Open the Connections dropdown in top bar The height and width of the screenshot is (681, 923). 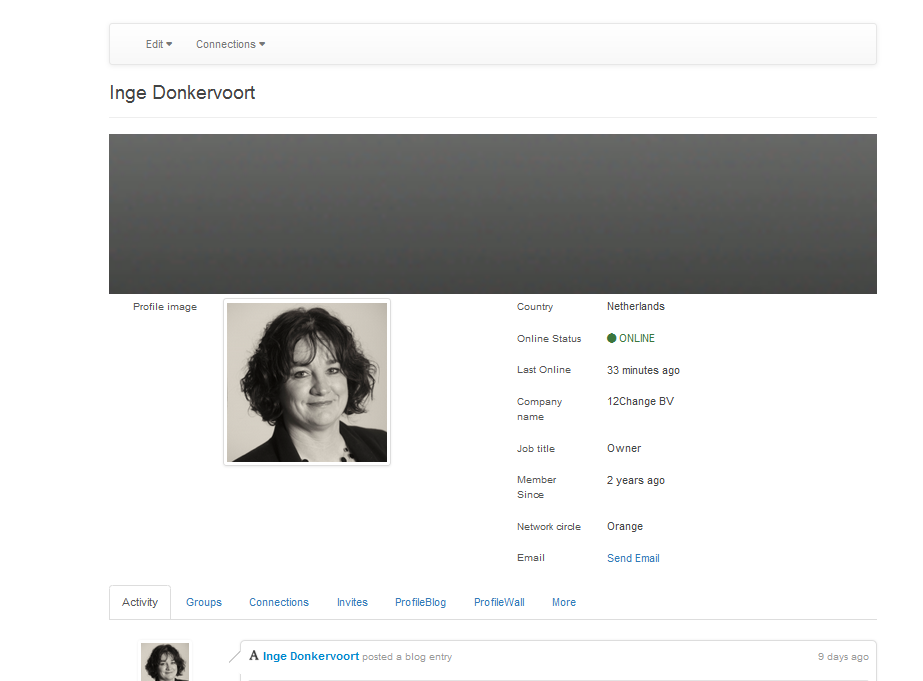pos(230,44)
